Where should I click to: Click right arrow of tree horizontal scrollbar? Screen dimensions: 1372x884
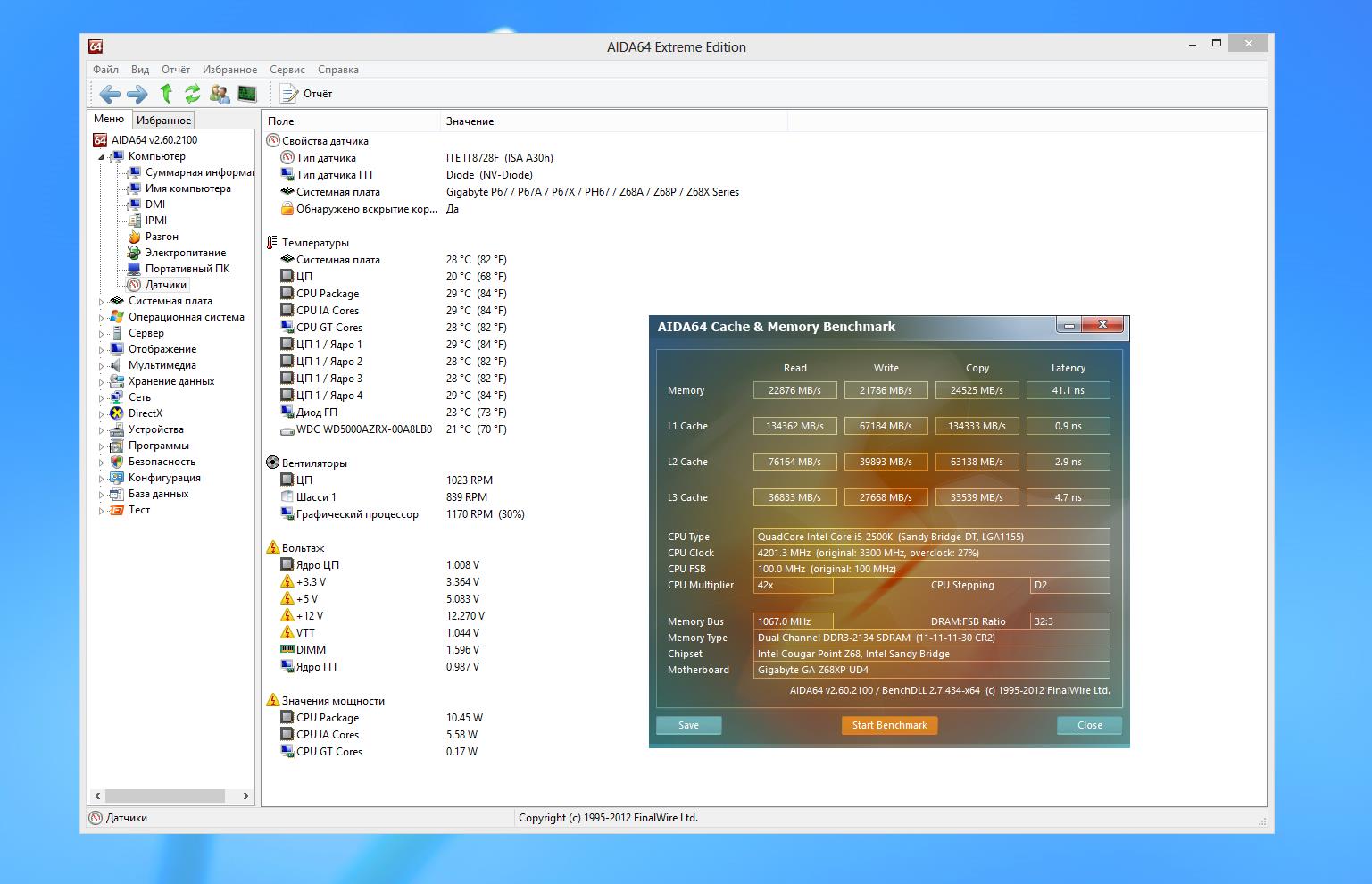[x=246, y=796]
